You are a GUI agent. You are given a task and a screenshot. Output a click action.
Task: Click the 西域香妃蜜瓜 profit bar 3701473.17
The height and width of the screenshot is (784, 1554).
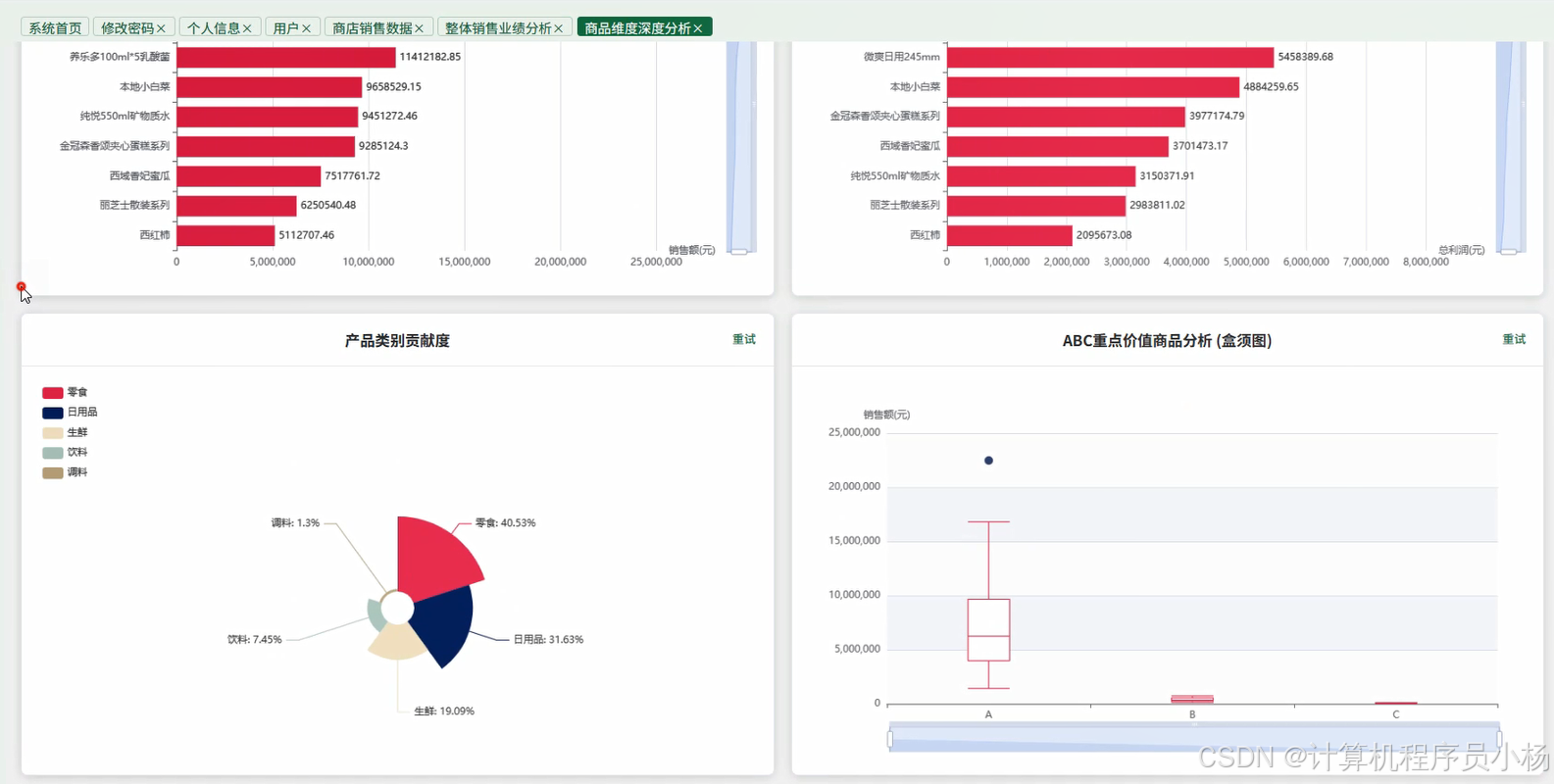click(1058, 146)
